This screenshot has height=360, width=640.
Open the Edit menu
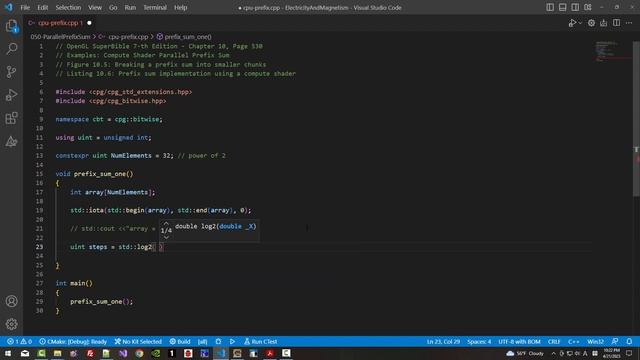click(x=42, y=7)
